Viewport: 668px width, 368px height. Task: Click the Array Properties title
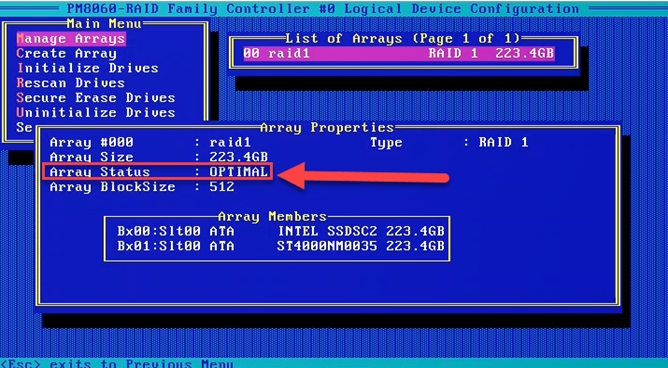point(327,127)
